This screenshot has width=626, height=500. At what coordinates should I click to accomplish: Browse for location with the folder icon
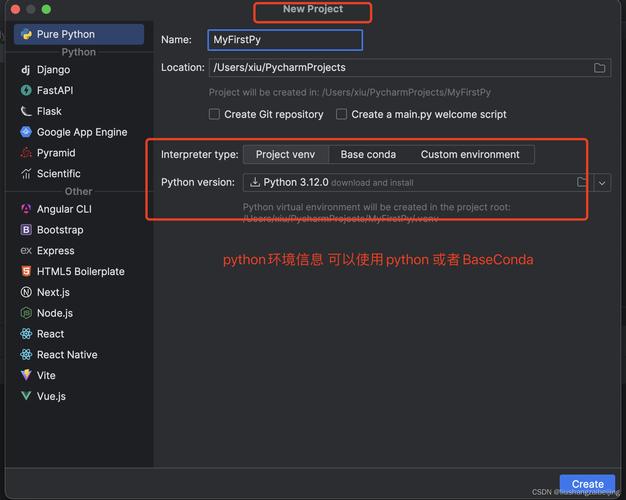[x=599, y=68]
